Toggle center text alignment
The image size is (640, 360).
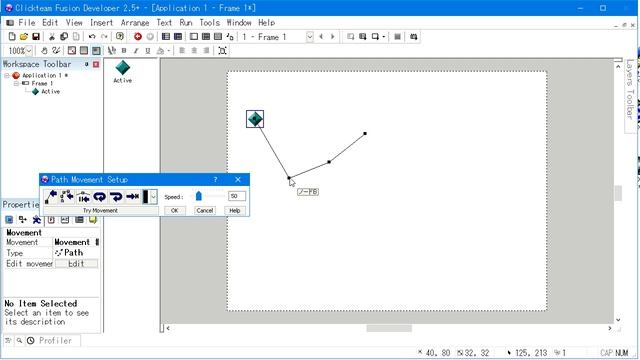tap(194, 51)
